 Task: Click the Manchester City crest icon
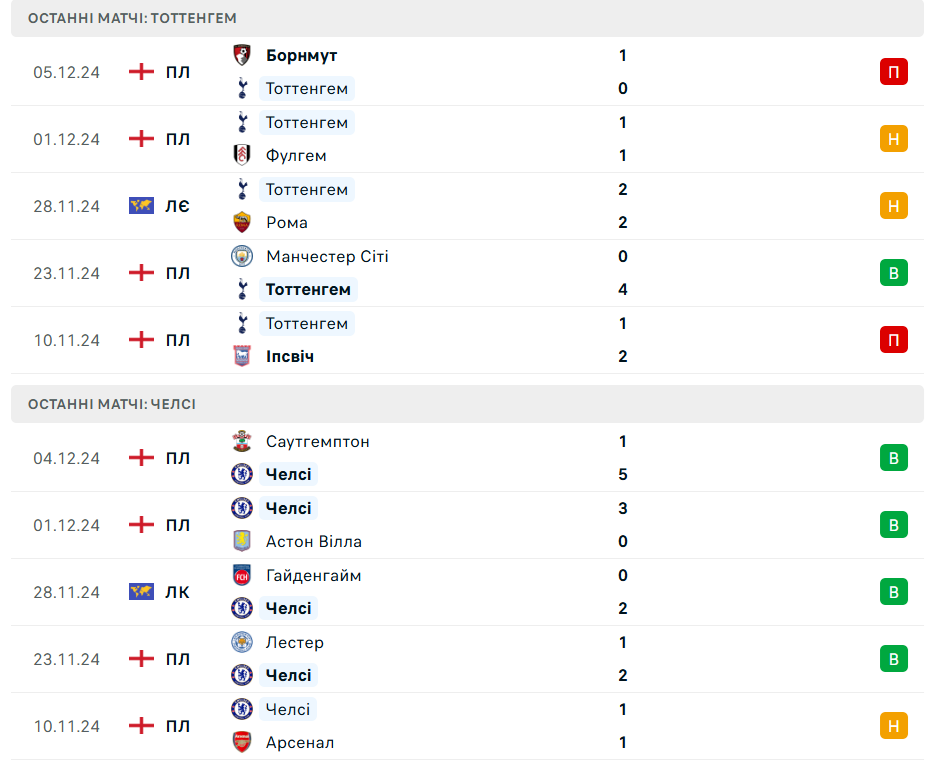[241, 257]
